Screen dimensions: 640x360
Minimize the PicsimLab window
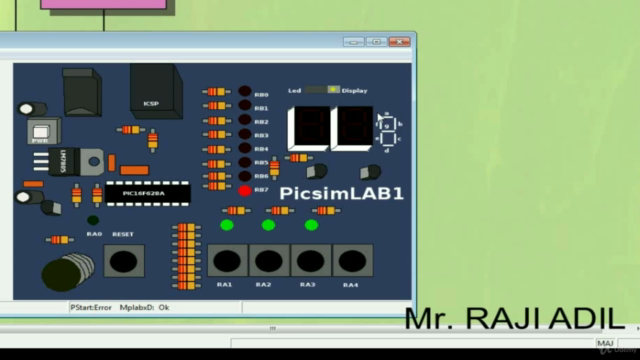click(353, 42)
